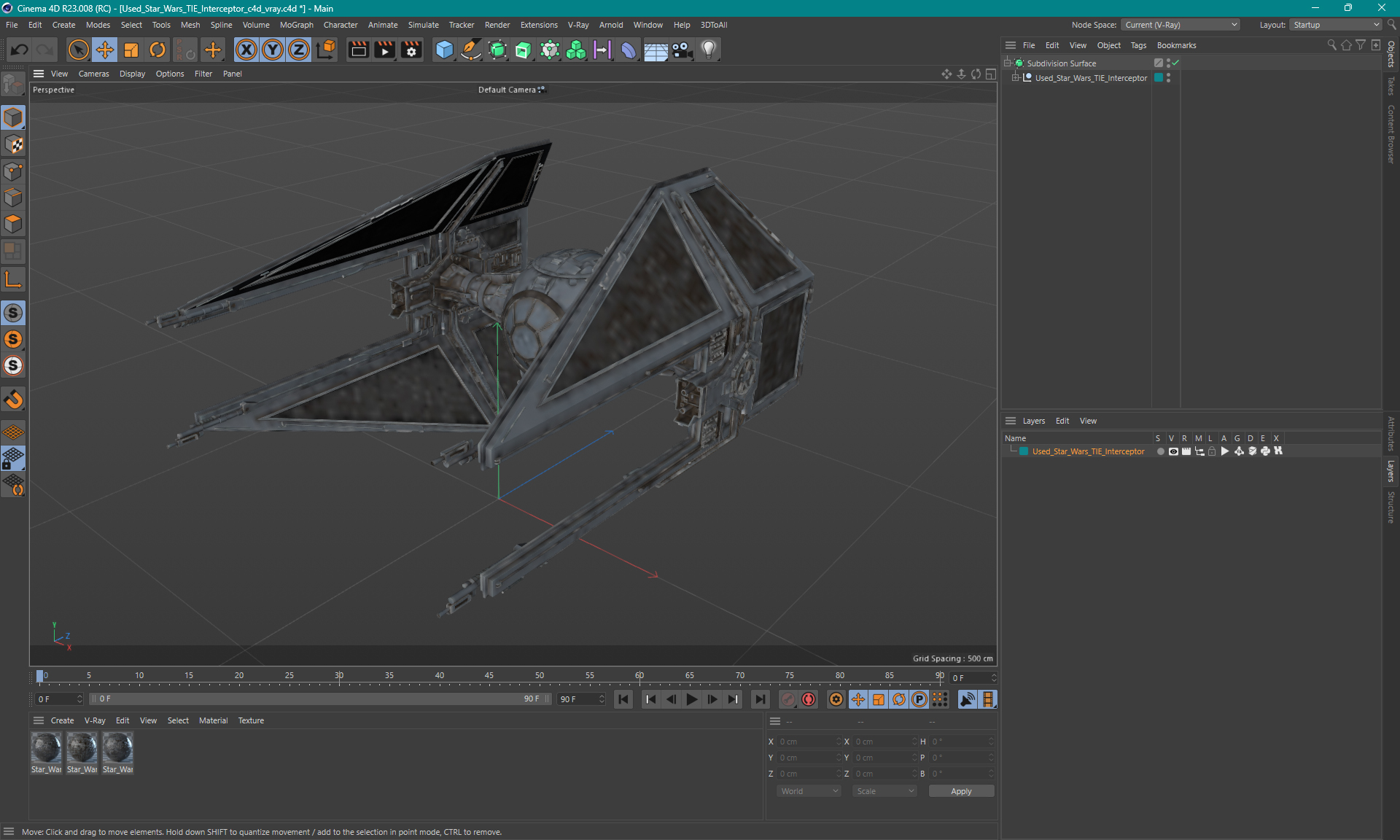This screenshot has width=1400, height=840.
Task: Open Layers panel hamburger menu
Action: click(1011, 421)
